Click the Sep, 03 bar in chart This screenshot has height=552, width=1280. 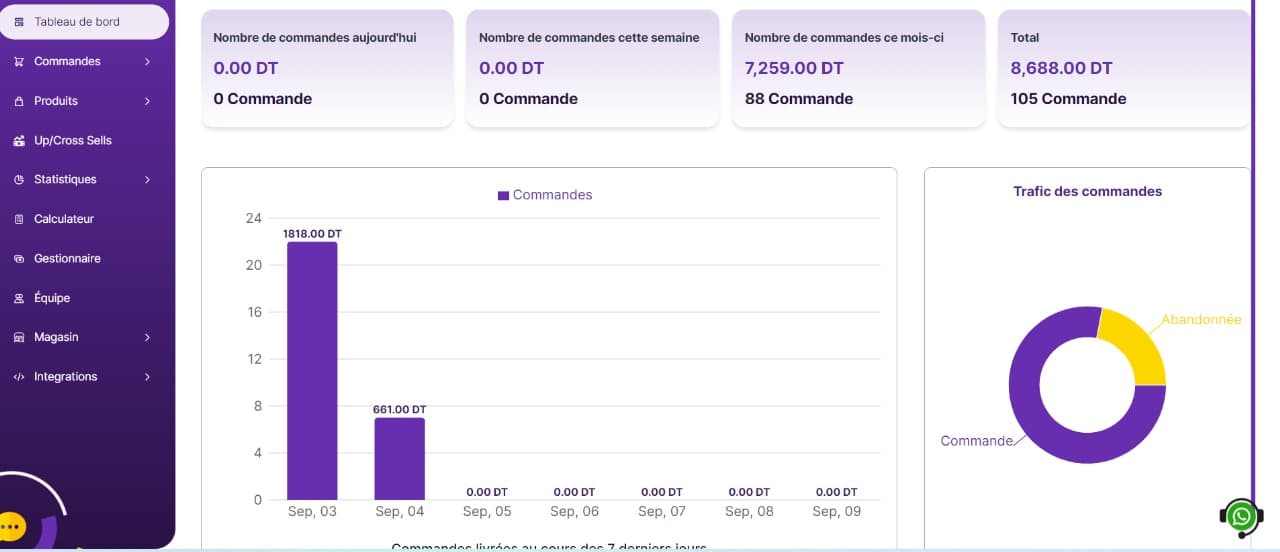point(312,370)
